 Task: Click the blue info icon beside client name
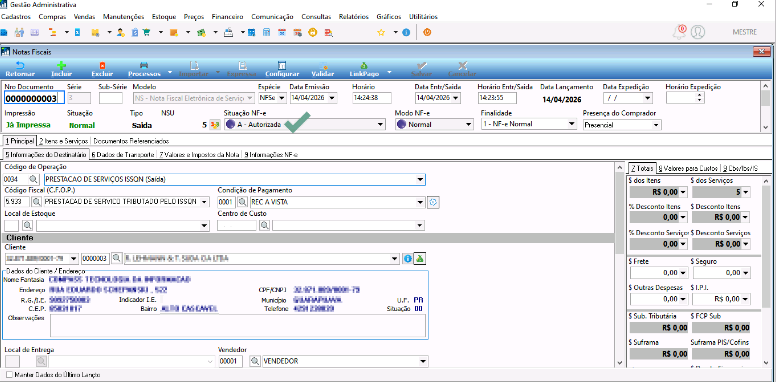408,259
